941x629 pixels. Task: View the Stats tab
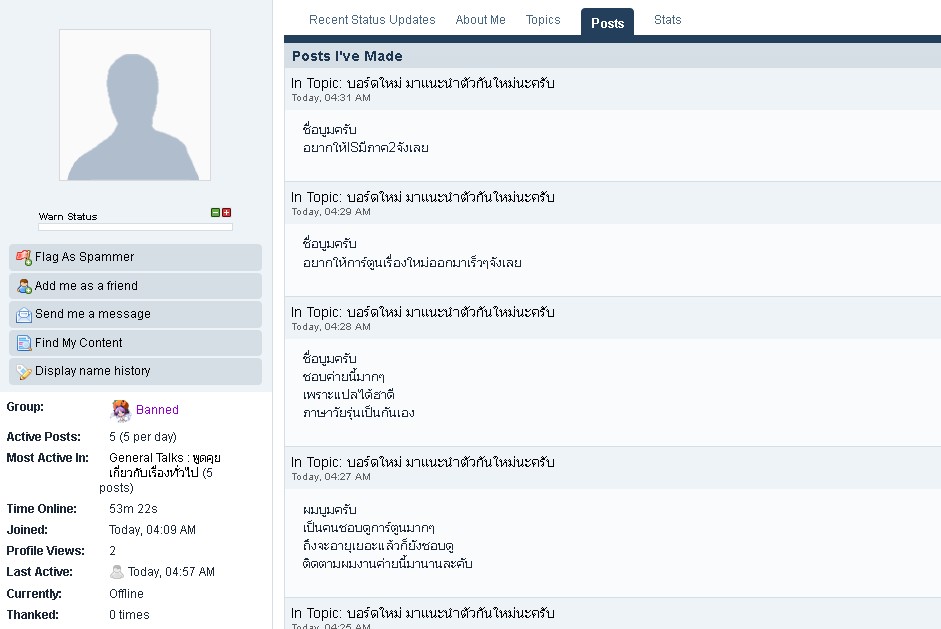667,20
